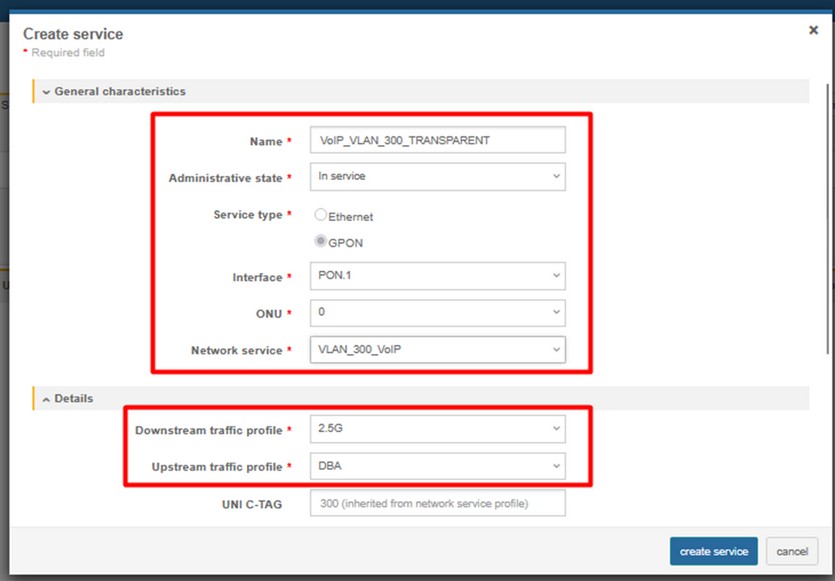Select the GPON service type

(321, 242)
